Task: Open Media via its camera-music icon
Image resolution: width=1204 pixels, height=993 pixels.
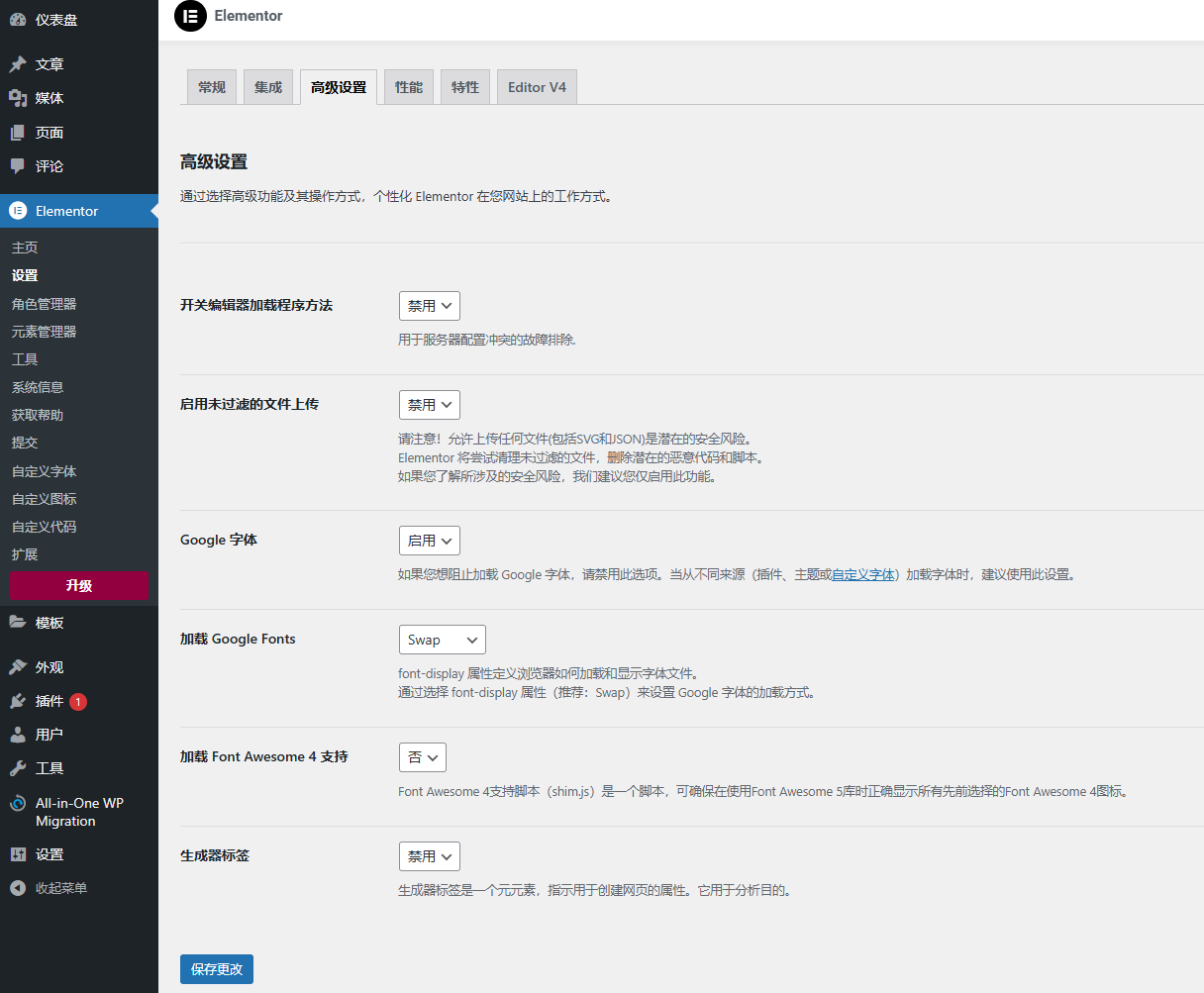Action: tap(18, 98)
